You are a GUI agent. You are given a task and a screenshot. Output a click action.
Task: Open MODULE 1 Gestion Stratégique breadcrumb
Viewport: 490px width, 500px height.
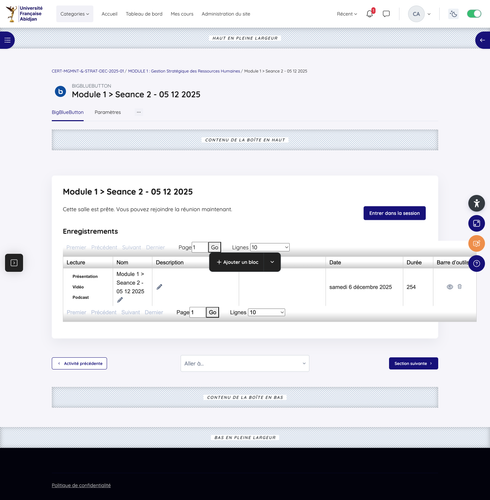pyautogui.click(x=184, y=71)
